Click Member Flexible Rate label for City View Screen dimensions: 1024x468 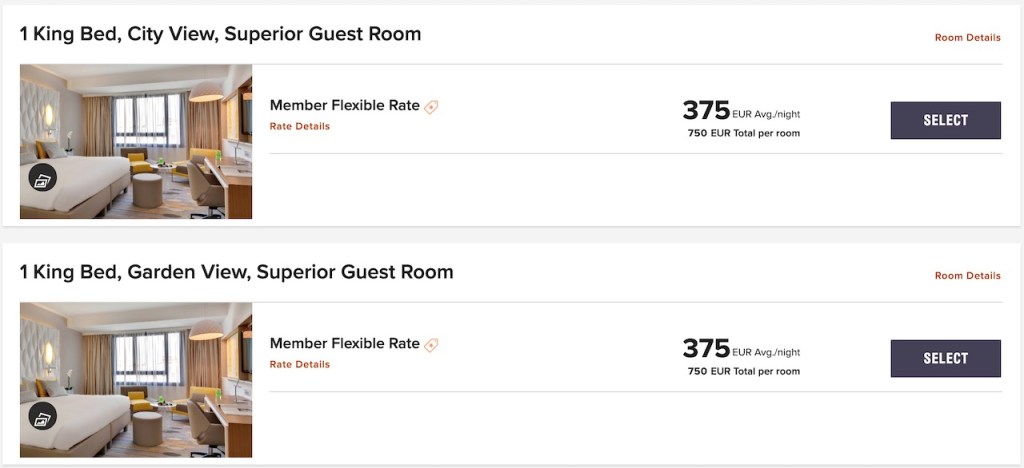[x=344, y=106]
